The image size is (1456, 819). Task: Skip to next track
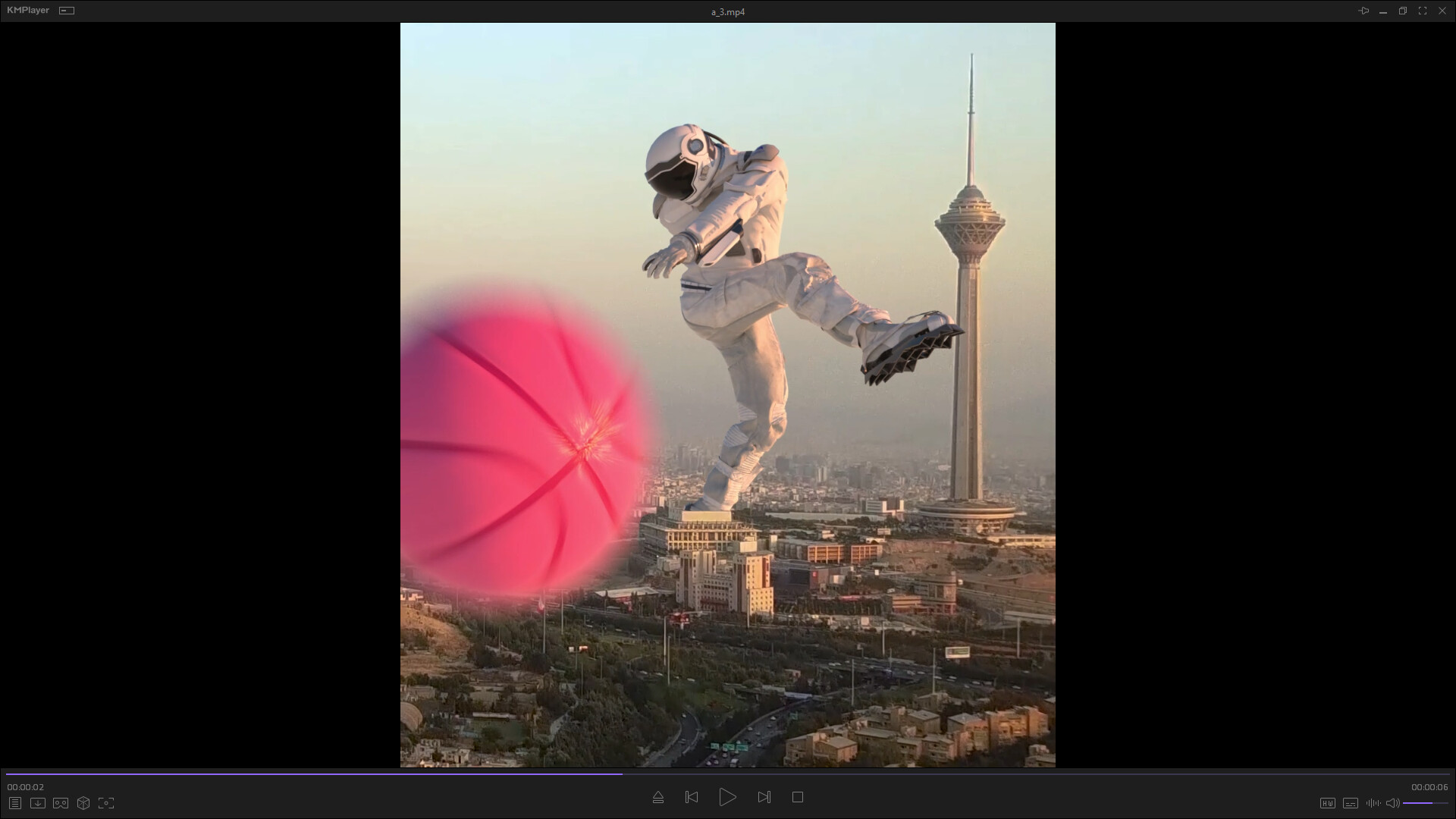(764, 797)
